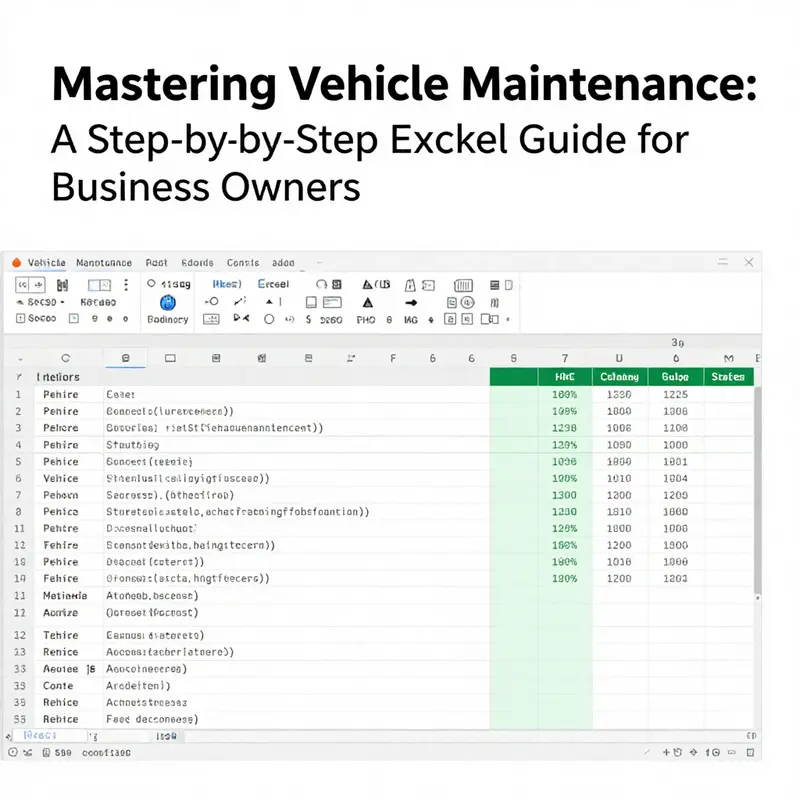800x800 pixels.
Task: Click the chart insert icon in toolbar
Action: (464, 285)
